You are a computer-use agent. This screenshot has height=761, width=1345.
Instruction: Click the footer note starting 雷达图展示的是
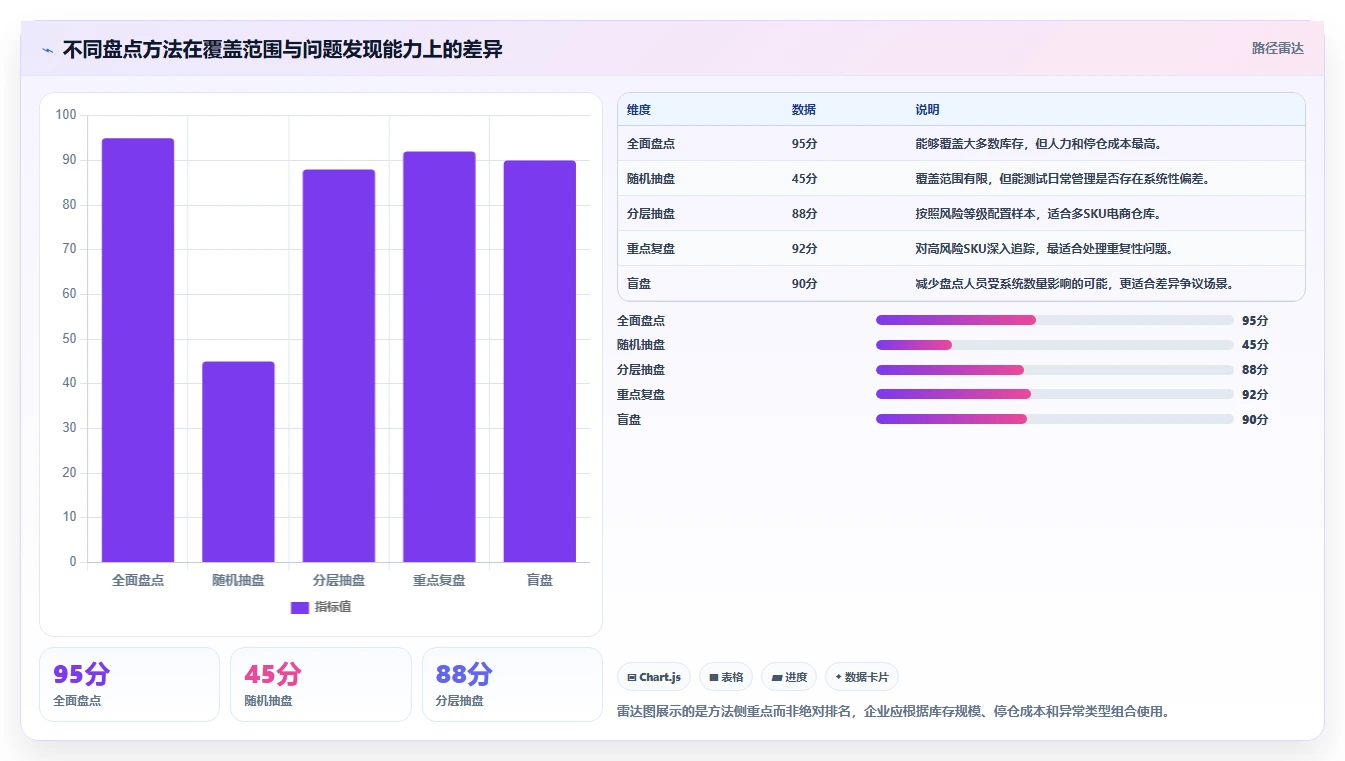click(893, 712)
